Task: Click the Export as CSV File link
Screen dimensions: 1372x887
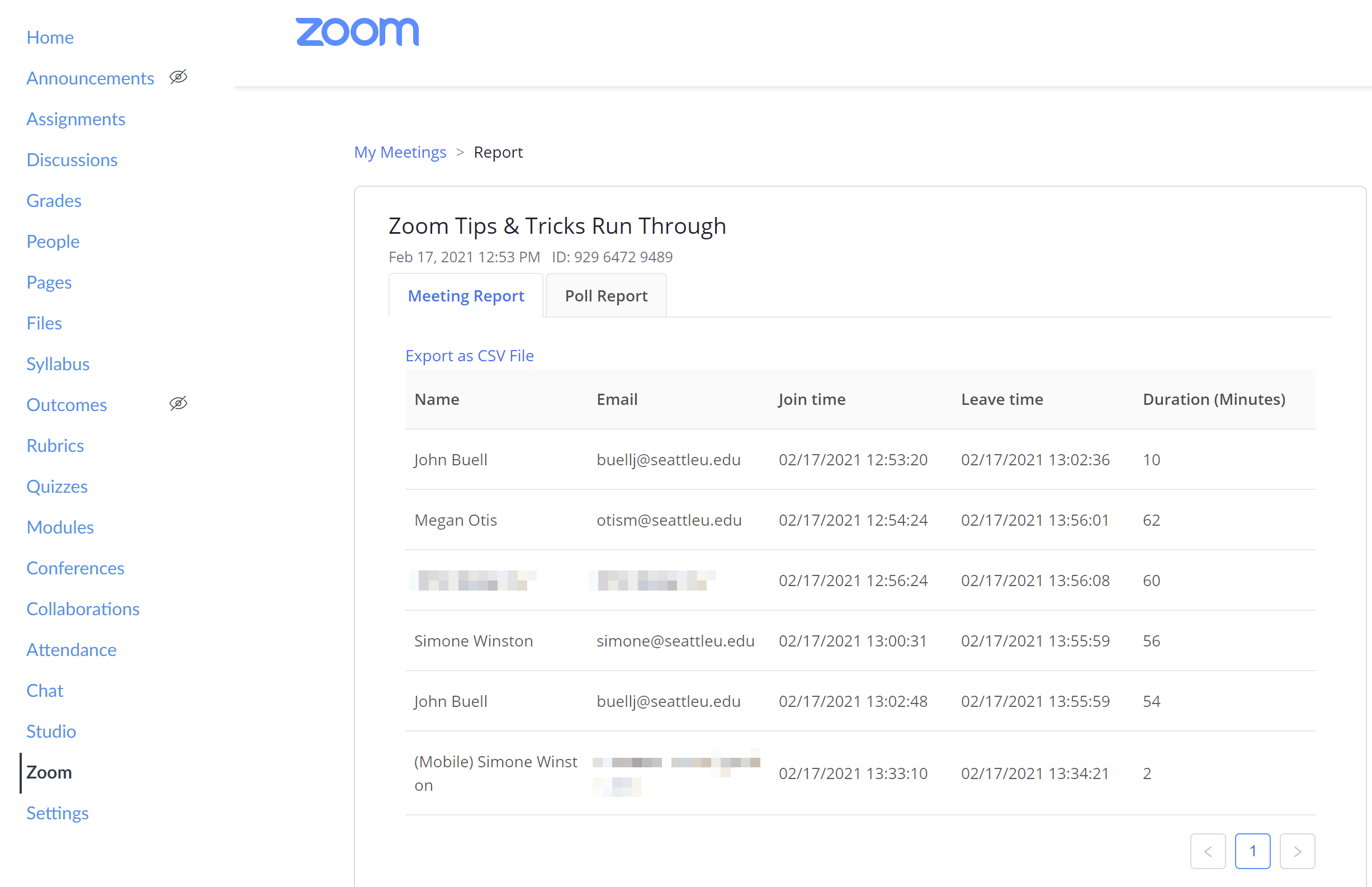Action: (470, 355)
